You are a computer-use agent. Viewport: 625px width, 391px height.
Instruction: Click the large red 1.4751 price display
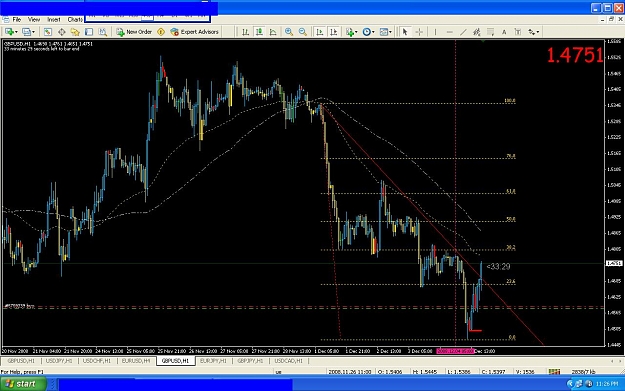(x=574, y=55)
